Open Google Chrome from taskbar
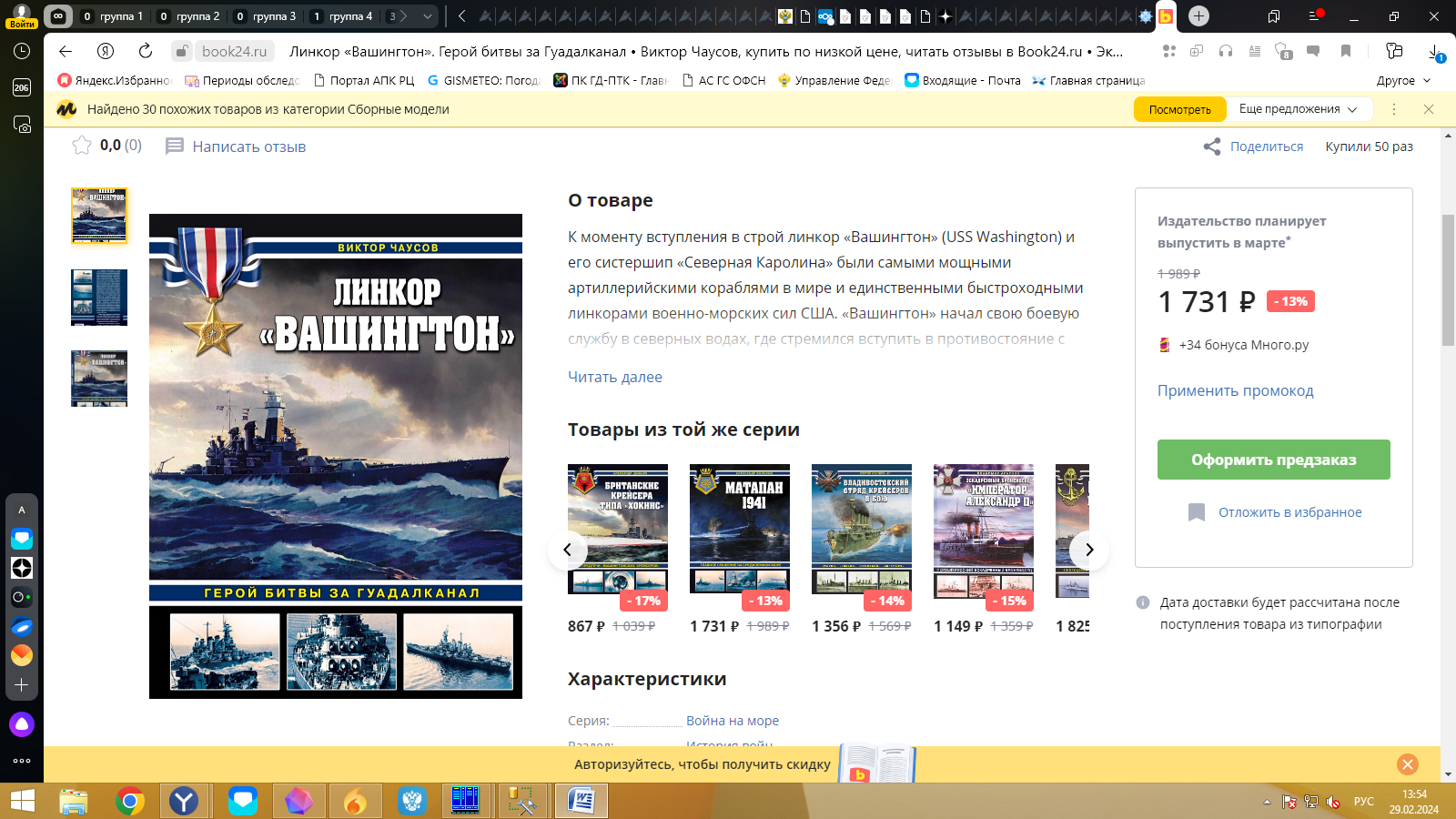This screenshot has width=1456, height=819. coord(130,801)
